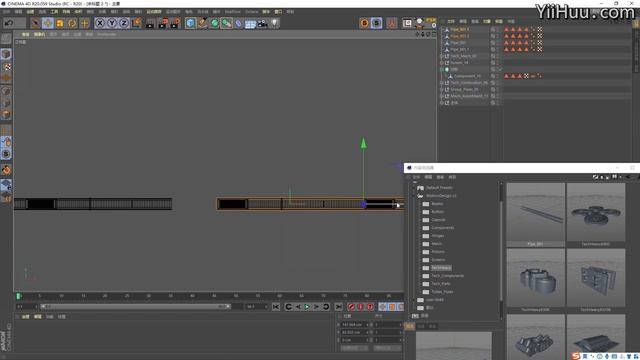
Task: Click the coordinate system icon beside Z
Action: pyautogui.click(x=136, y=23)
